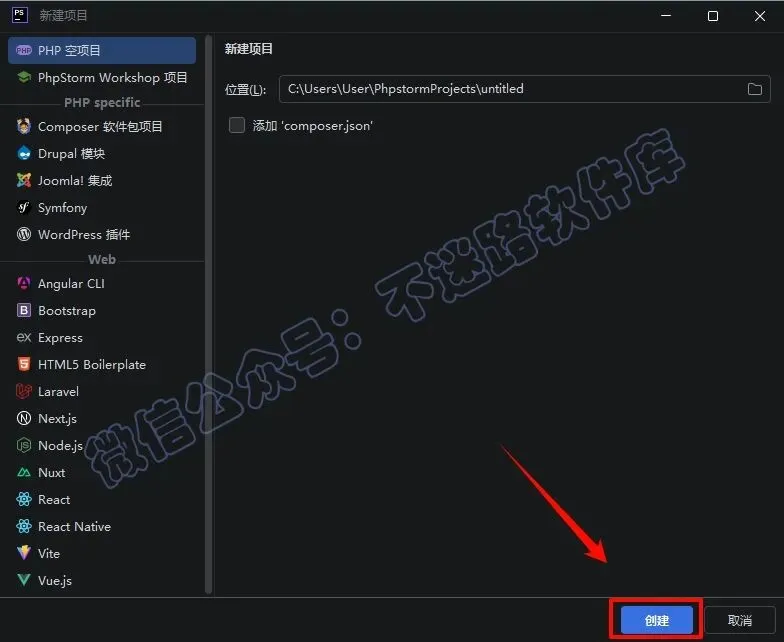Select Next.js project type
784x642 pixels.
click(102, 418)
